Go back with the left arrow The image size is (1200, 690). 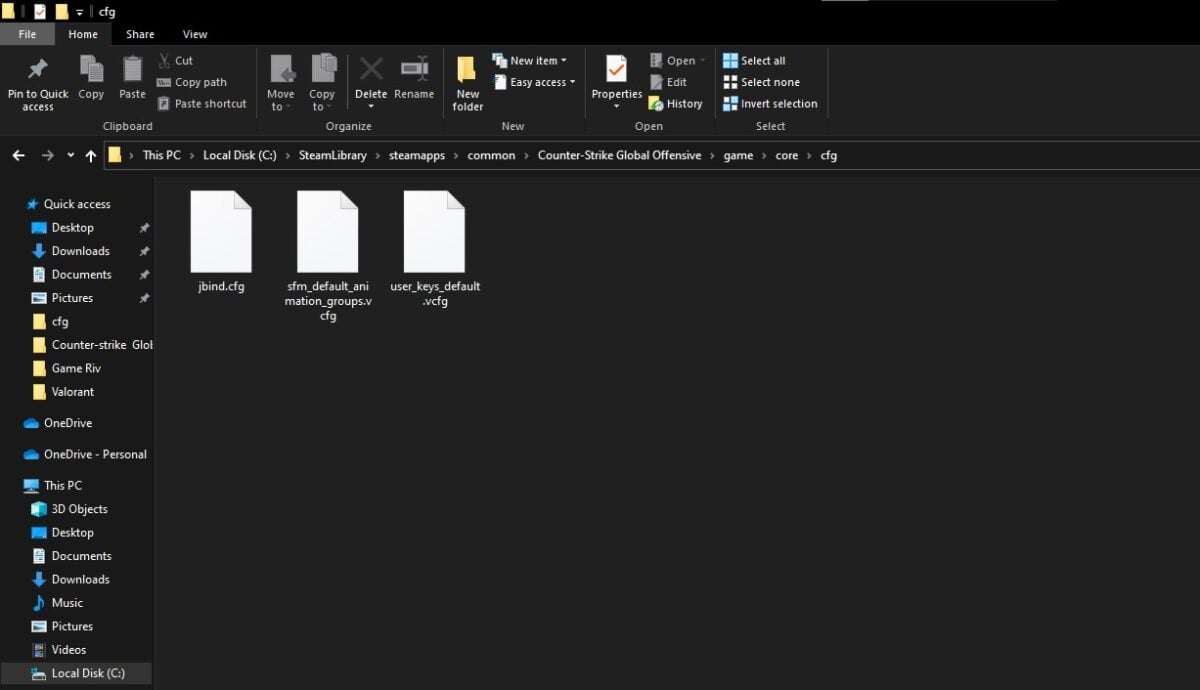click(18, 155)
